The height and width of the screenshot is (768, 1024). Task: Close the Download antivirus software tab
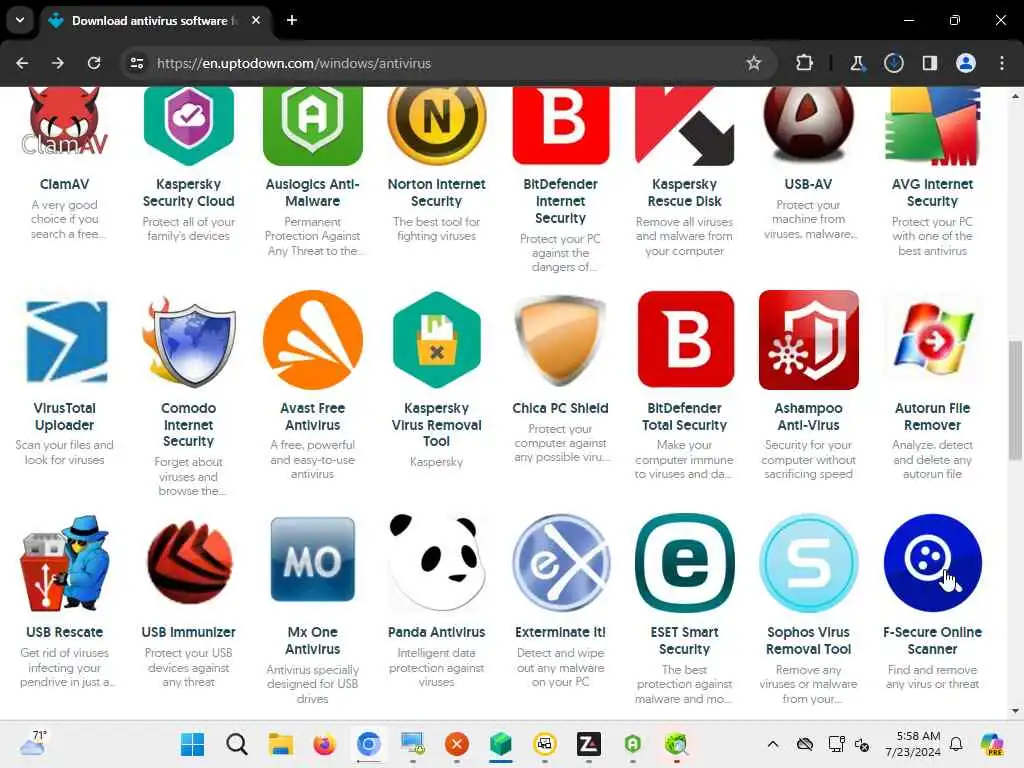point(256,20)
